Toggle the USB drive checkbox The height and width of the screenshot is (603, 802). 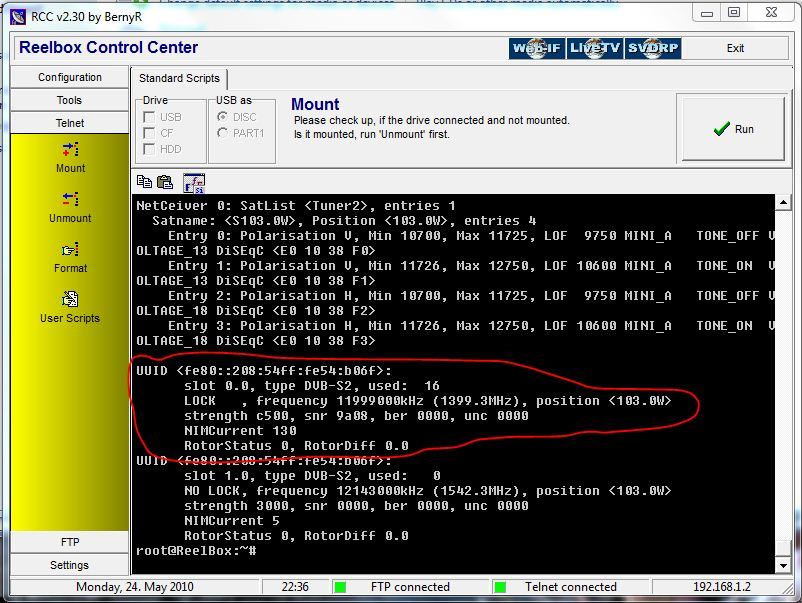pyautogui.click(x=149, y=117)
